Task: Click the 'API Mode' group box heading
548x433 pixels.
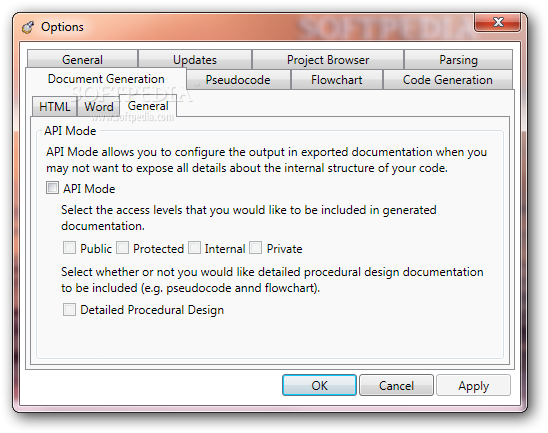Action: point(70,131)
